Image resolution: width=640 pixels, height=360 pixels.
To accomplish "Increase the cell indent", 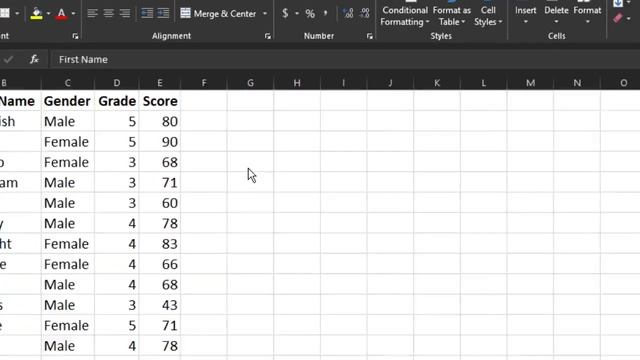I will (163, 13).
